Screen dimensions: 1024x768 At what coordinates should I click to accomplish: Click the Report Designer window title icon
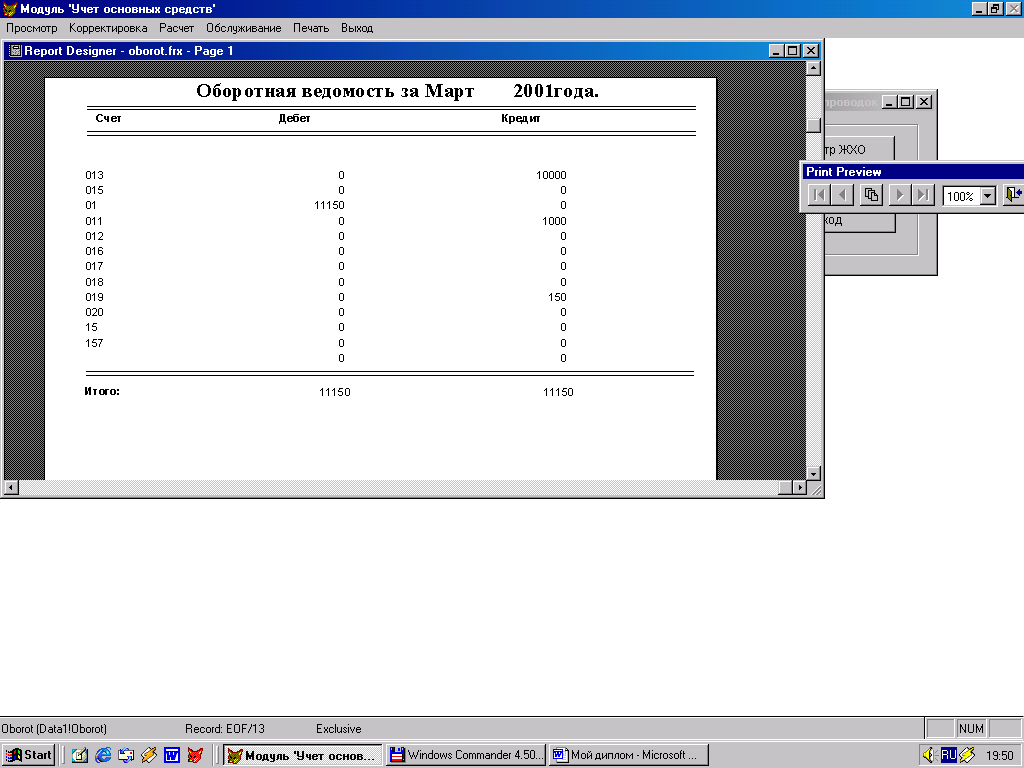pyautogui.click(x=15, y=50)
